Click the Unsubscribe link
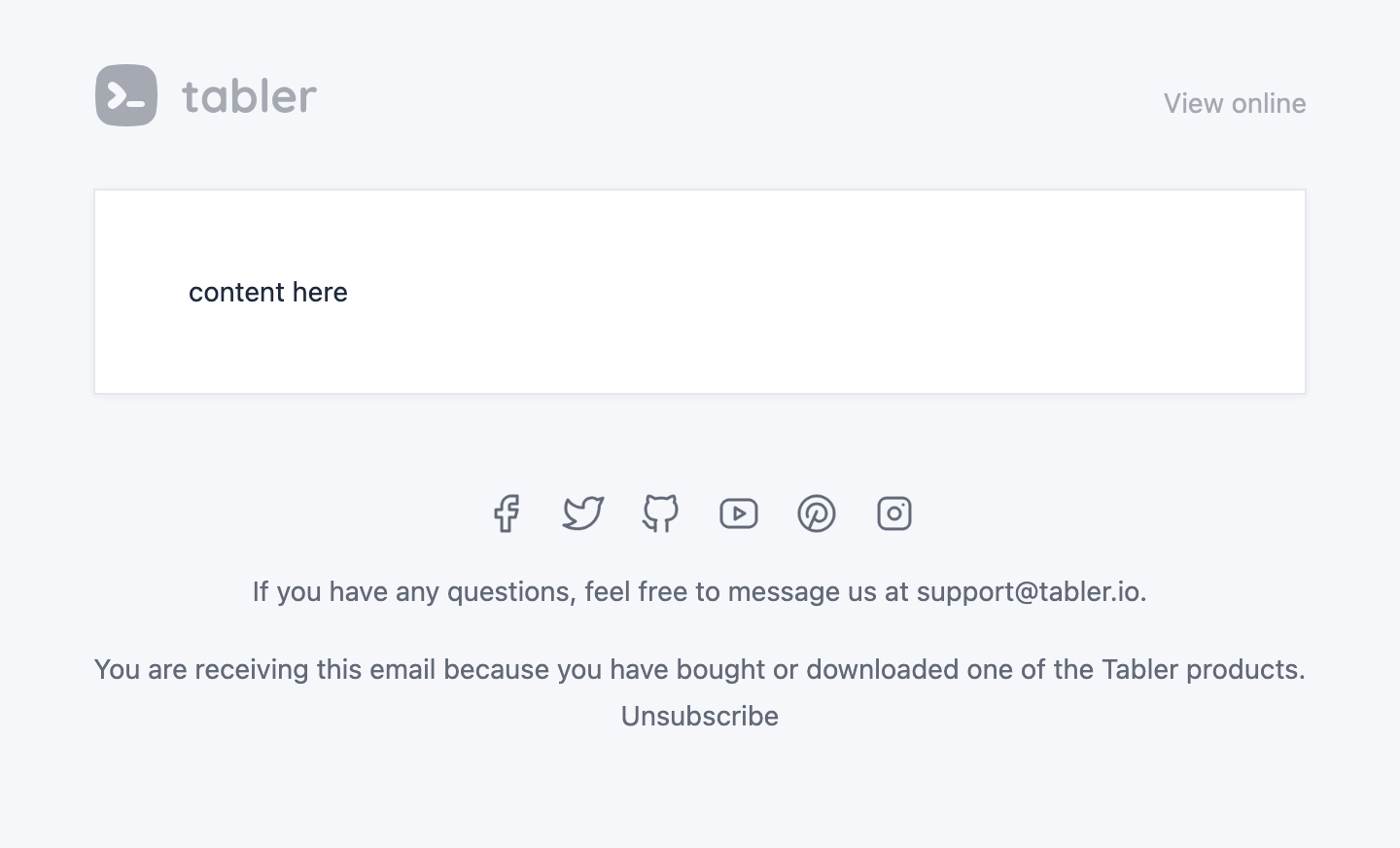The height and width of the screenshot is (848, 1400). click(700, 716)
